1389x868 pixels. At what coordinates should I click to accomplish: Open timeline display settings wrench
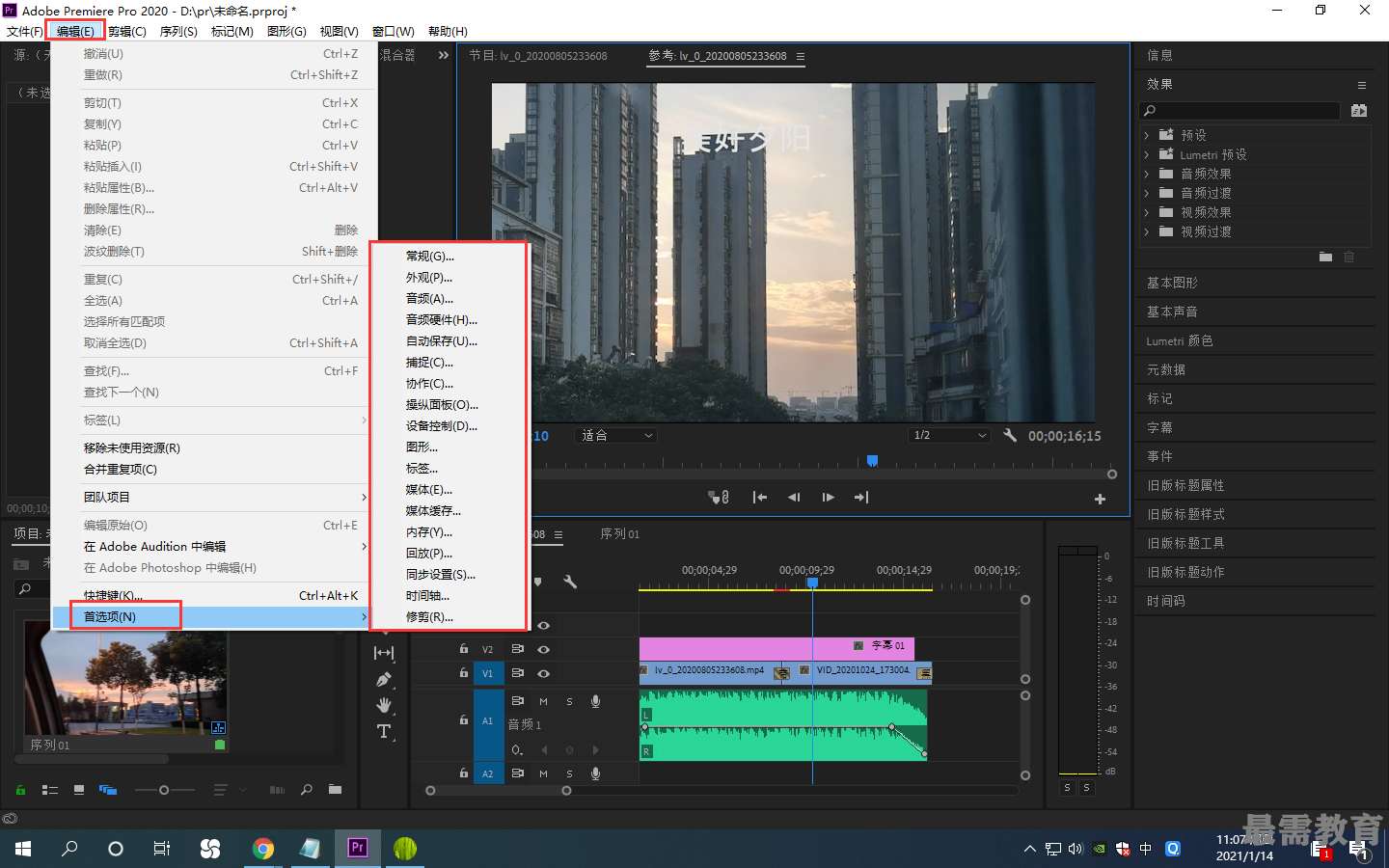(x=570, y=582)
